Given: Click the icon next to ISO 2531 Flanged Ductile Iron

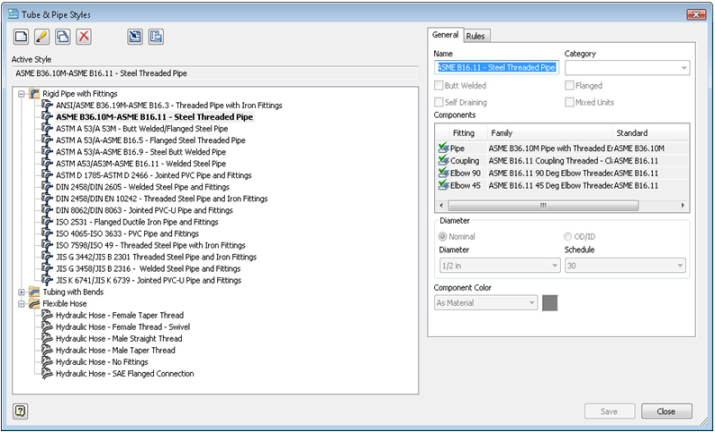Looking at the screenshot, I should click(x=47, y=222).
